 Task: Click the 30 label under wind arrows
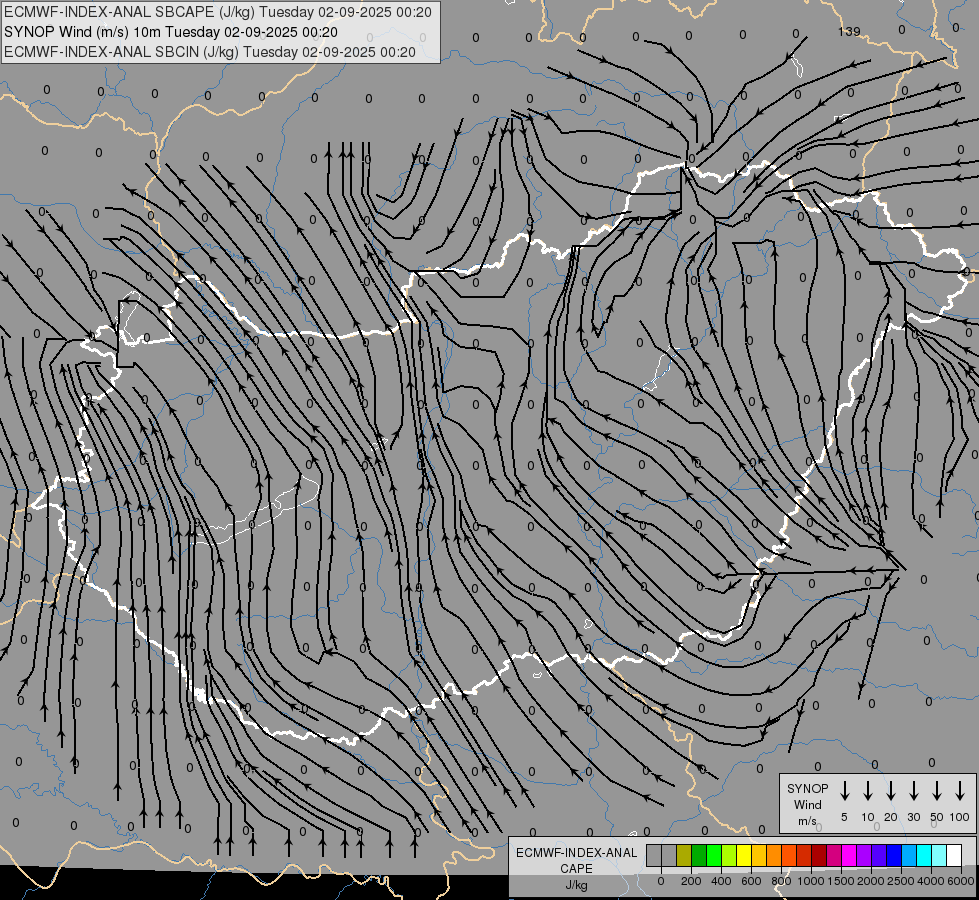pyautogui.click(x=913, y=817)
